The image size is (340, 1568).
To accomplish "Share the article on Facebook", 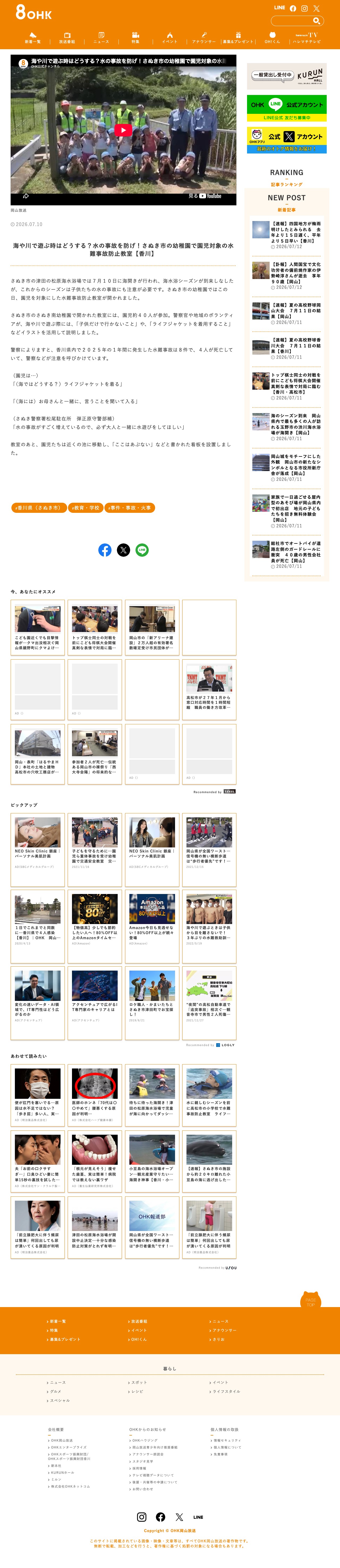I will tap(105, 550).
